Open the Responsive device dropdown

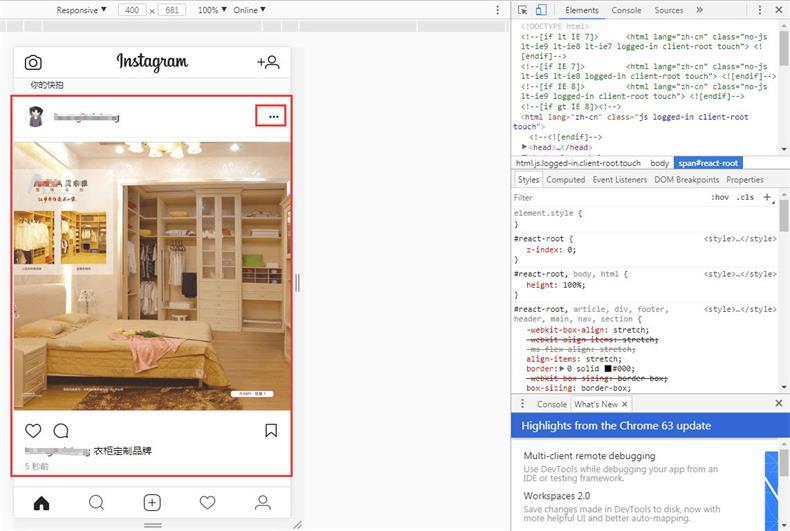click(81, 10)
